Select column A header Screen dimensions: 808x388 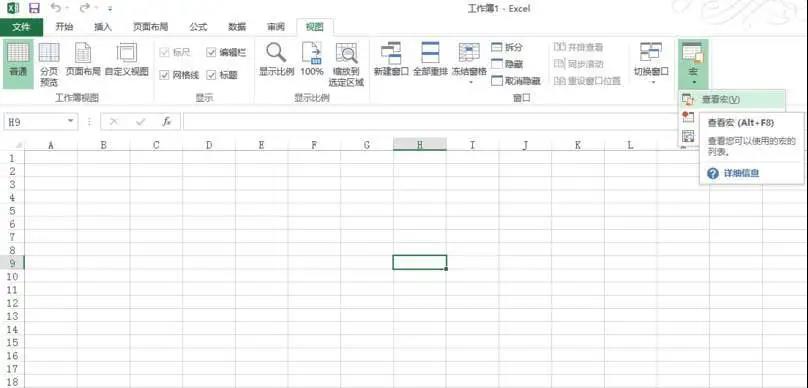(x=50, y=145)
